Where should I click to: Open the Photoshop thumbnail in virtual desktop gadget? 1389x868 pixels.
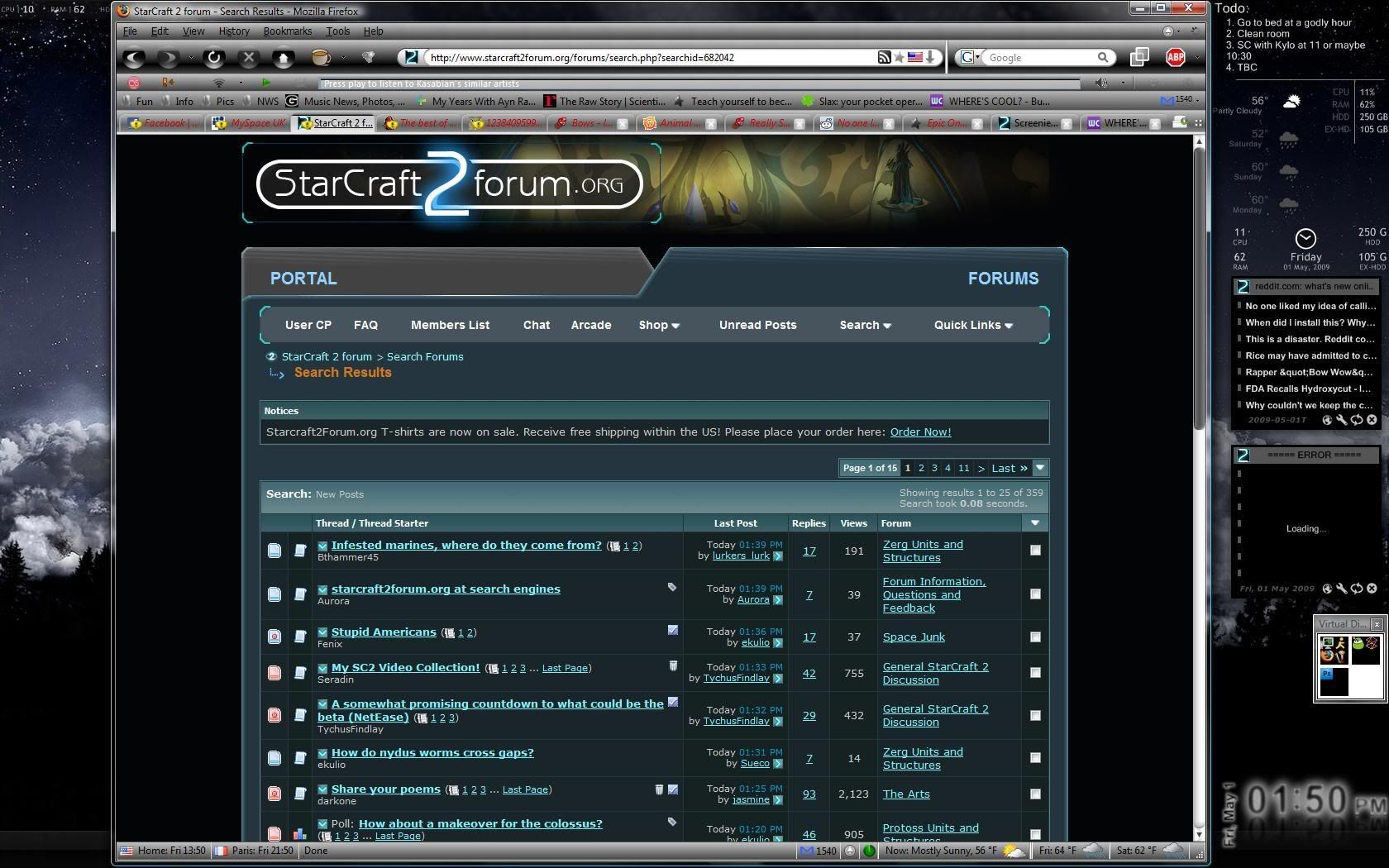coord(1333,682)
